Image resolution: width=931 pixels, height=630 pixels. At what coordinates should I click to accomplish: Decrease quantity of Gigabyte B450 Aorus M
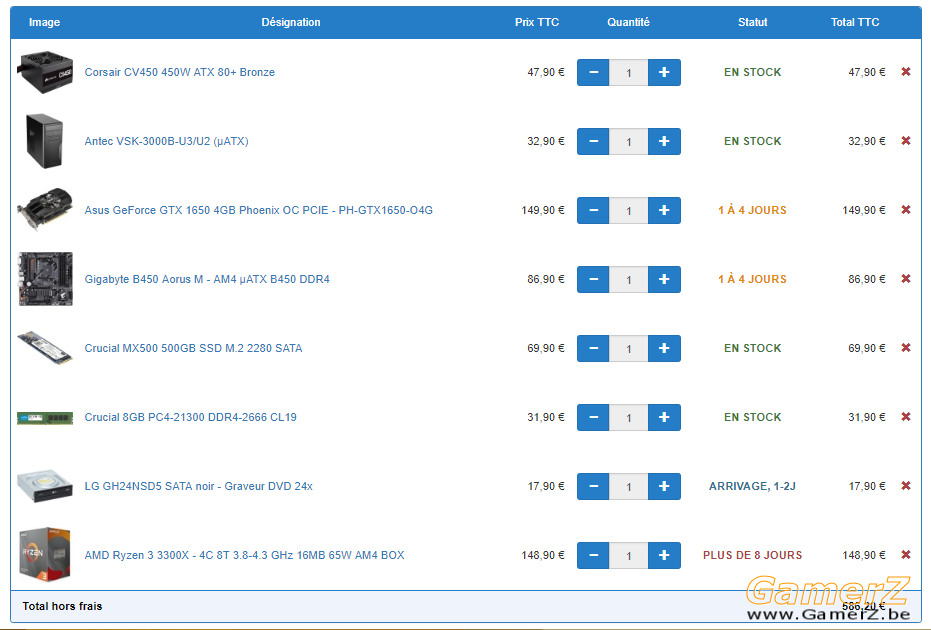(593, 279)
